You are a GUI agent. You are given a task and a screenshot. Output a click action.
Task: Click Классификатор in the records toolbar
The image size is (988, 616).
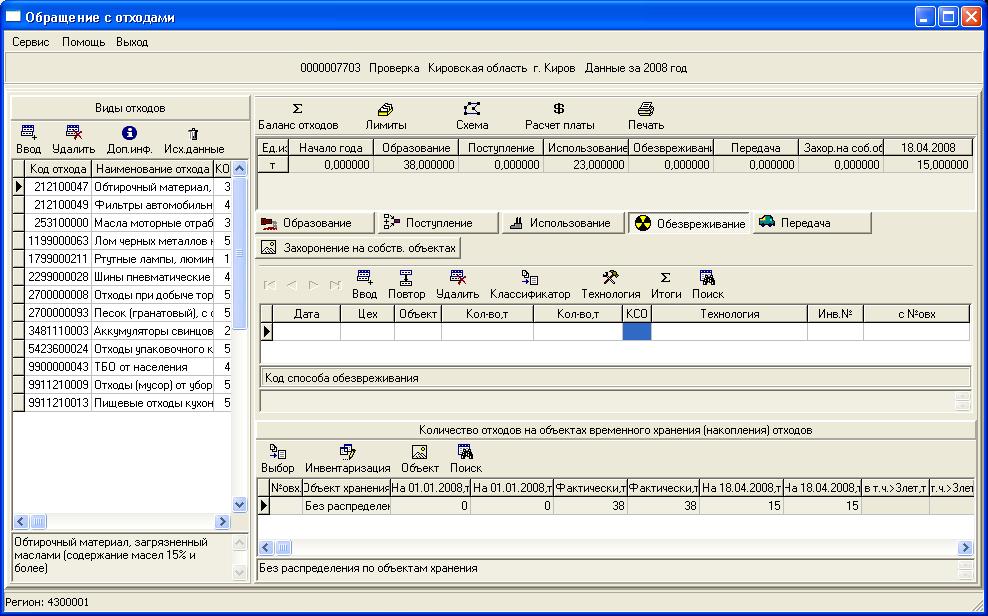529,285
